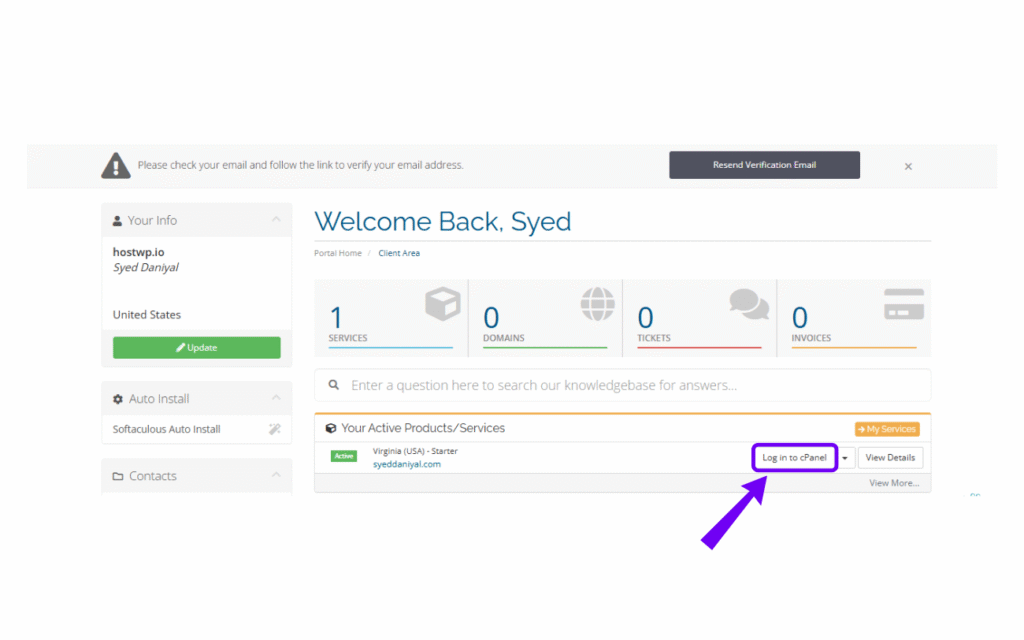The height and width of the screenshot is (640, 1024).
Task: Click the Your Info user icon
Action: point(116,219)
